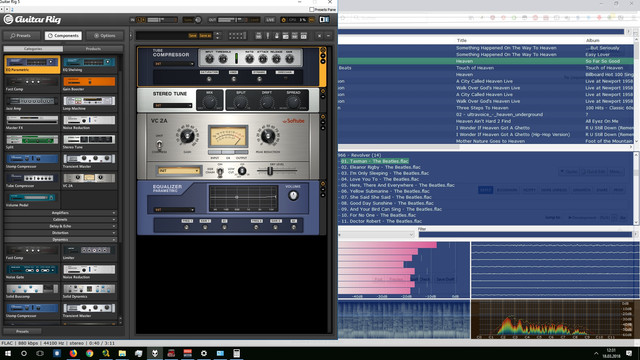Toggle power on the VC 2A module
The height and width of the screenshot is (360, 640).
323,117
